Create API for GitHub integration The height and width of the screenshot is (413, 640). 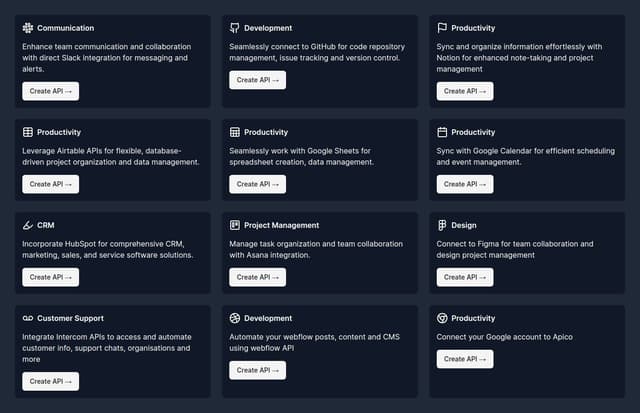[x=258, y=80]
